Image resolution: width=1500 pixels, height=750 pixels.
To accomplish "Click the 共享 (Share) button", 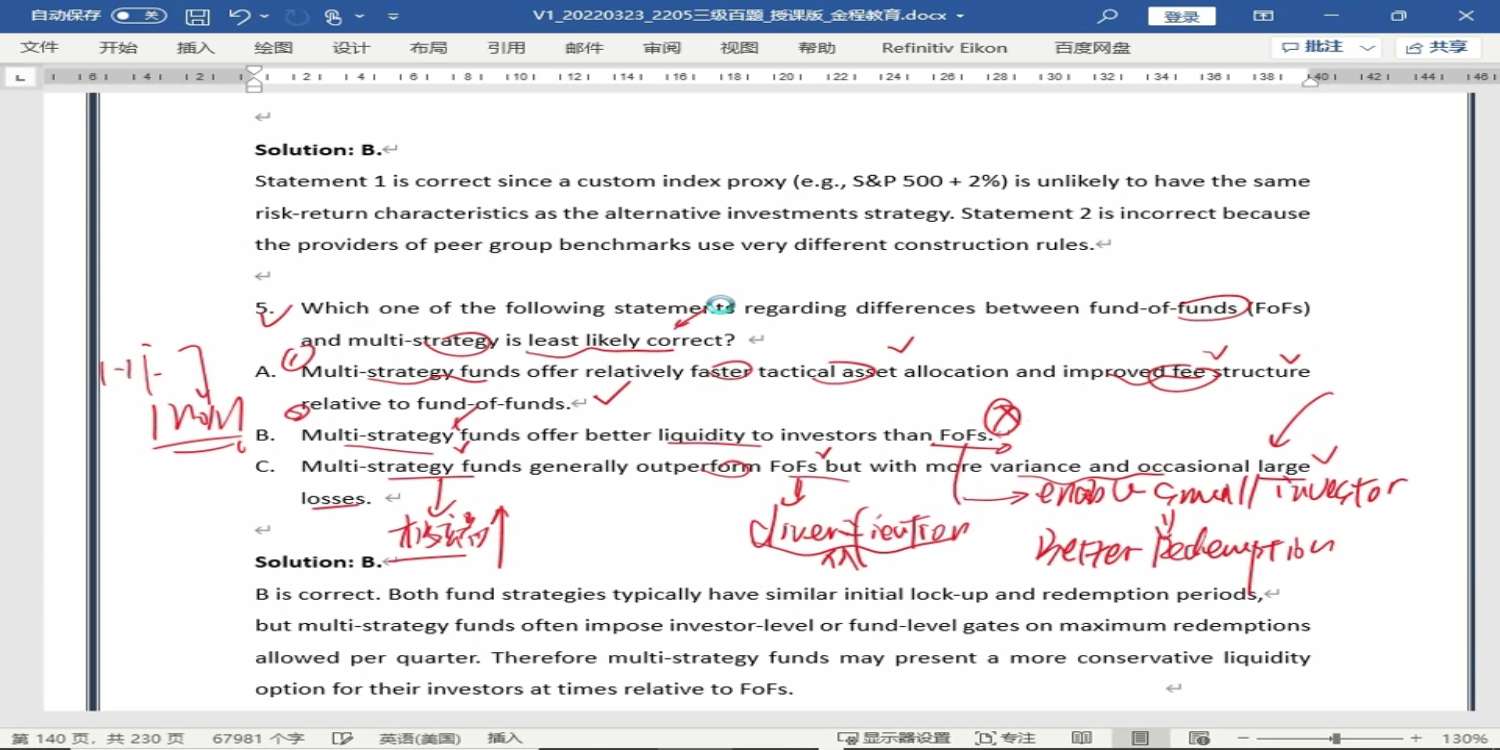I will [x=1438, y=48].
